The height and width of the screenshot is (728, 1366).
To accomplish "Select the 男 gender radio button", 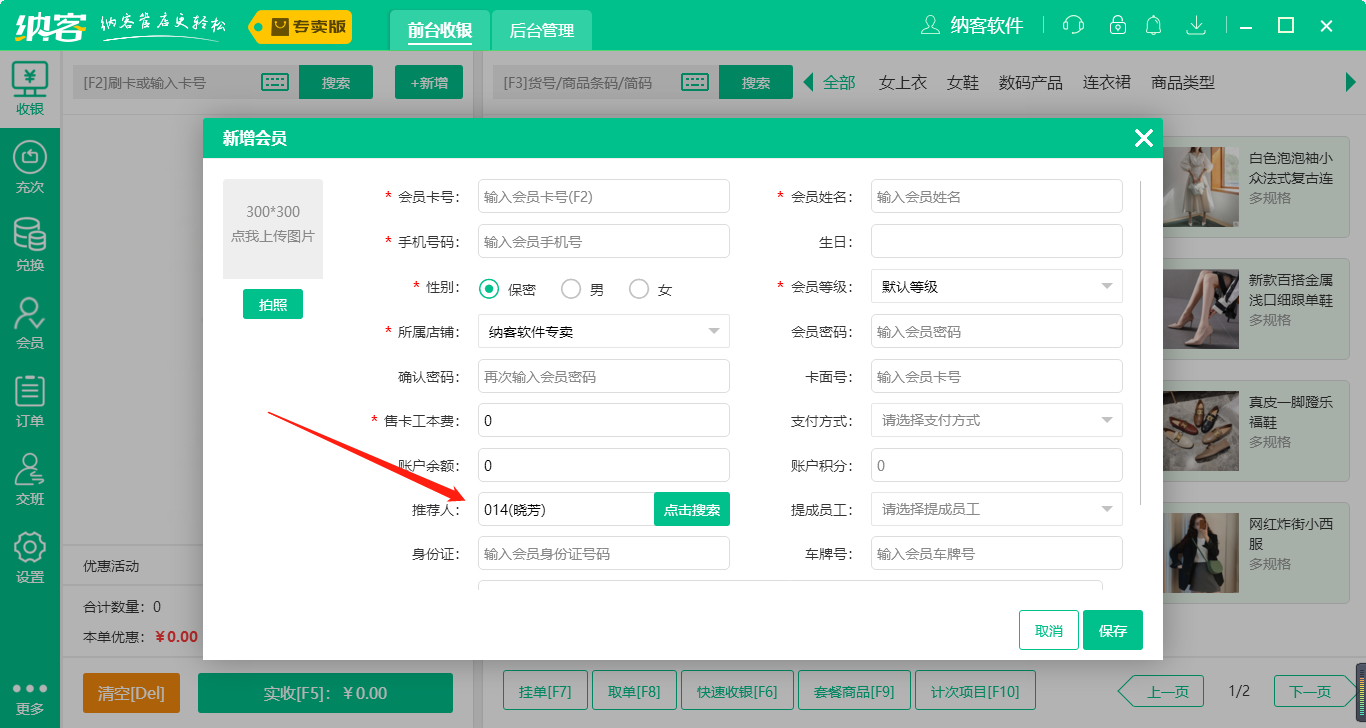I will 570,288.
